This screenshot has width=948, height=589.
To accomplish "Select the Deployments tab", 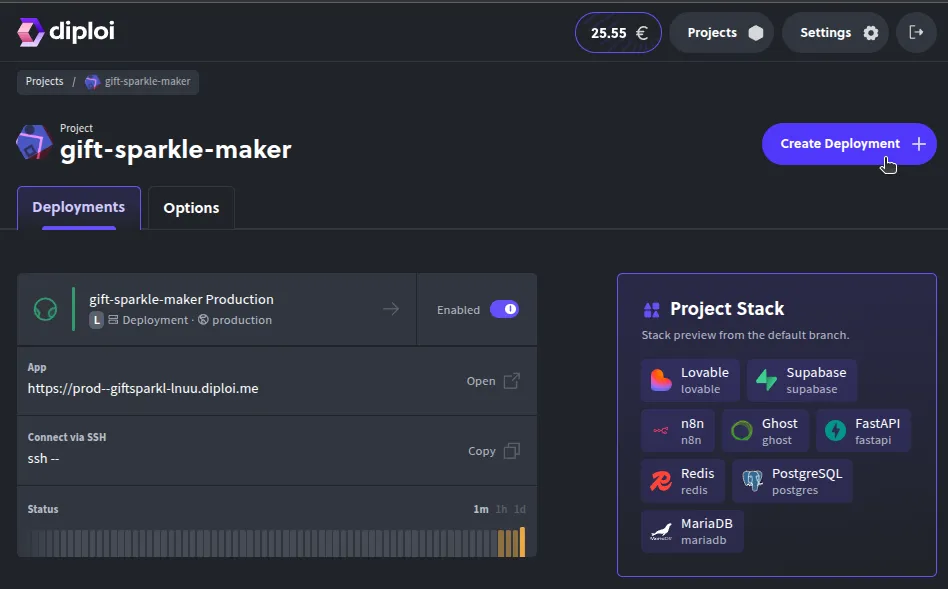I will pyautogui.click(x=79, y=207).
